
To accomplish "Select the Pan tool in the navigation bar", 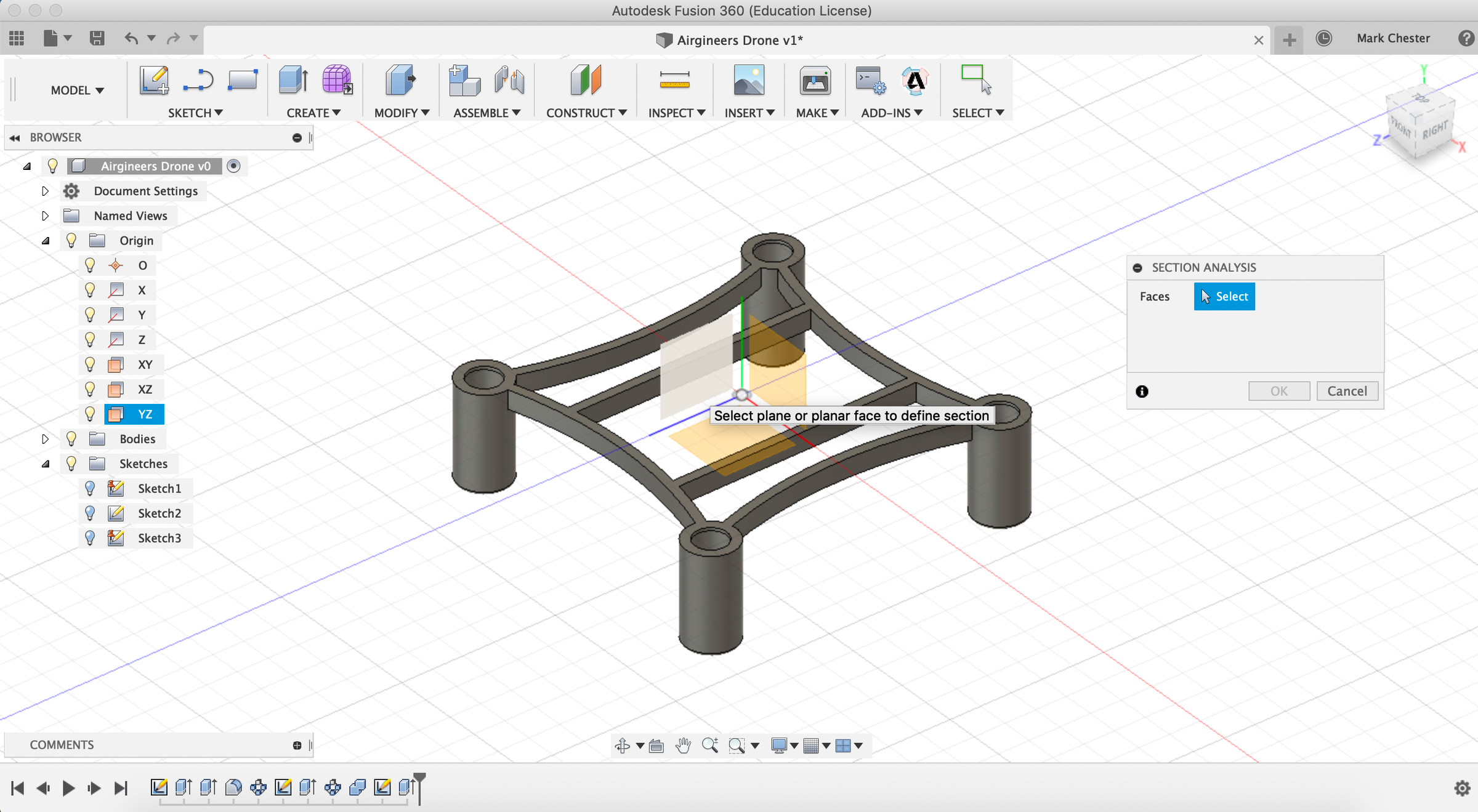I will 682,745.
